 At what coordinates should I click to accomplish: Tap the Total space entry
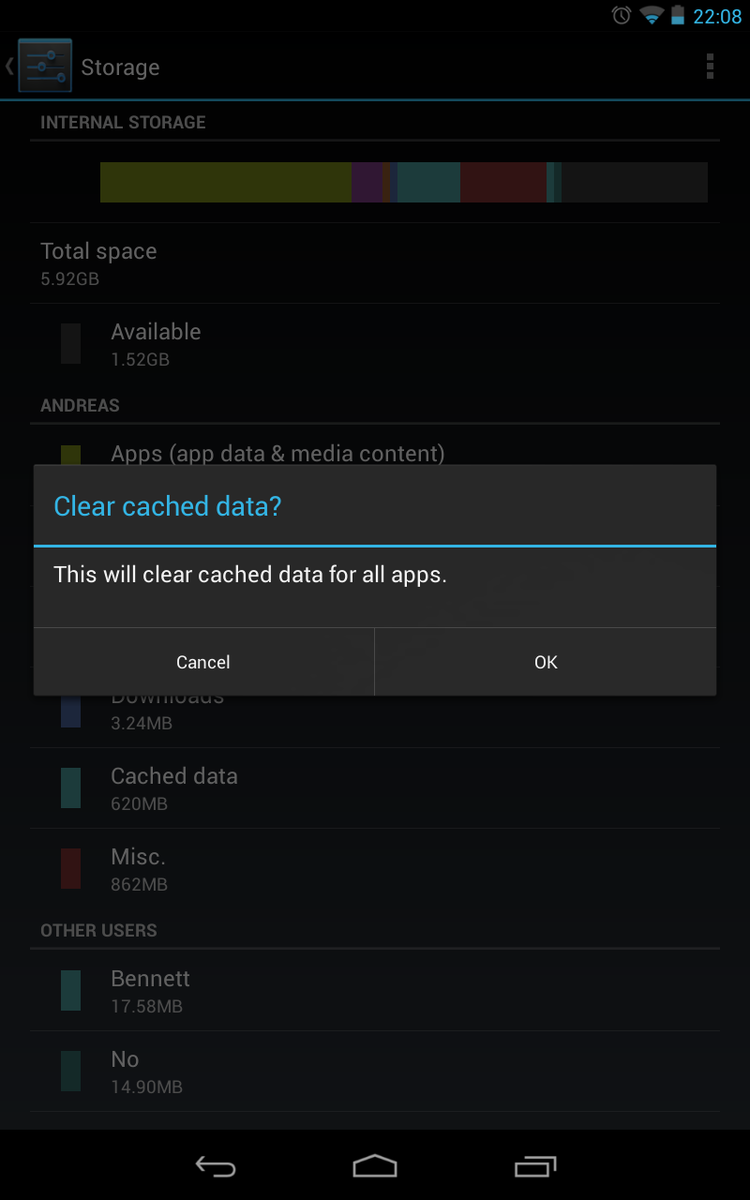pos(375,263)
